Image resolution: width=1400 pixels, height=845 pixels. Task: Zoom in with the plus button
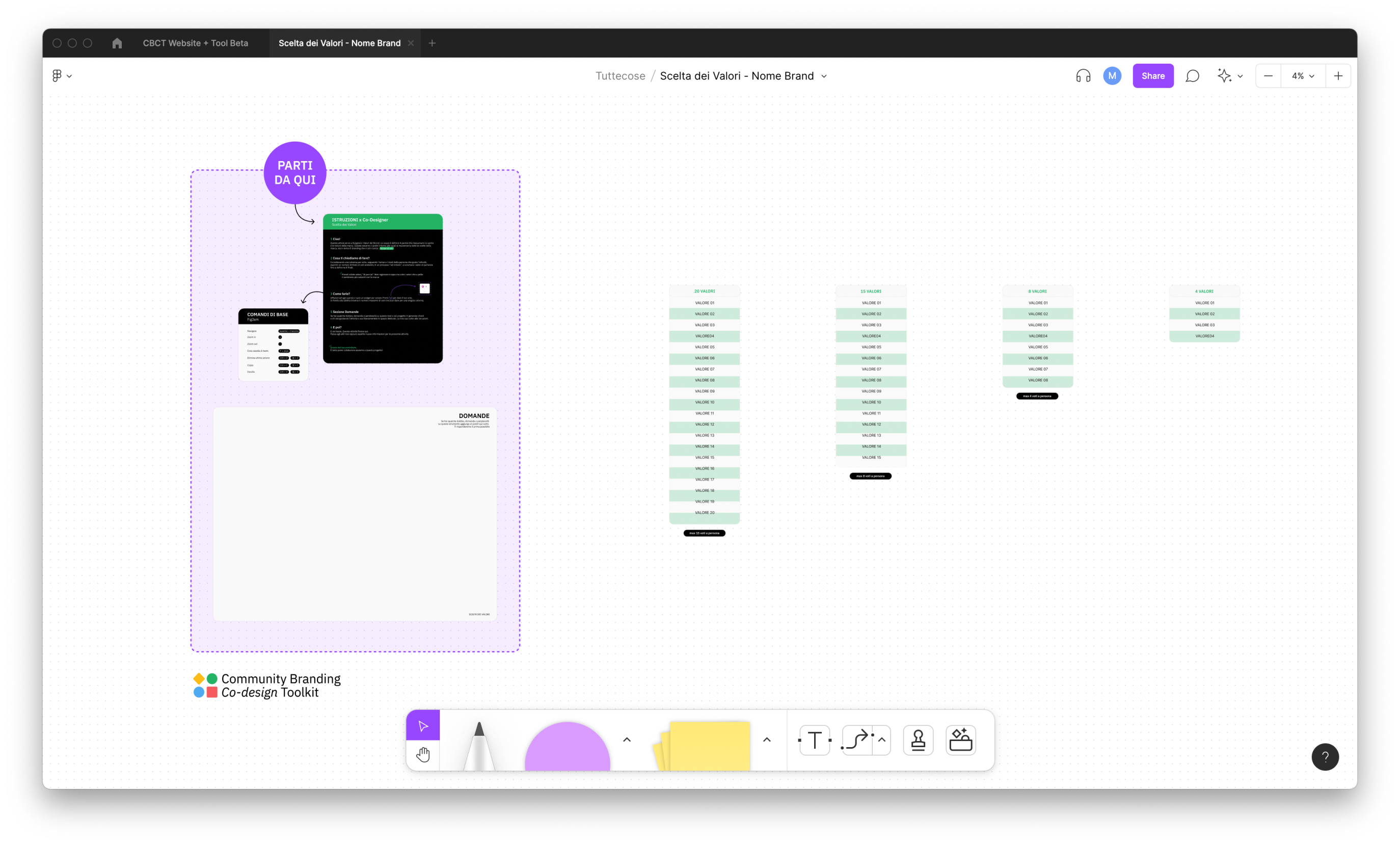click(x=1338, y=75)
